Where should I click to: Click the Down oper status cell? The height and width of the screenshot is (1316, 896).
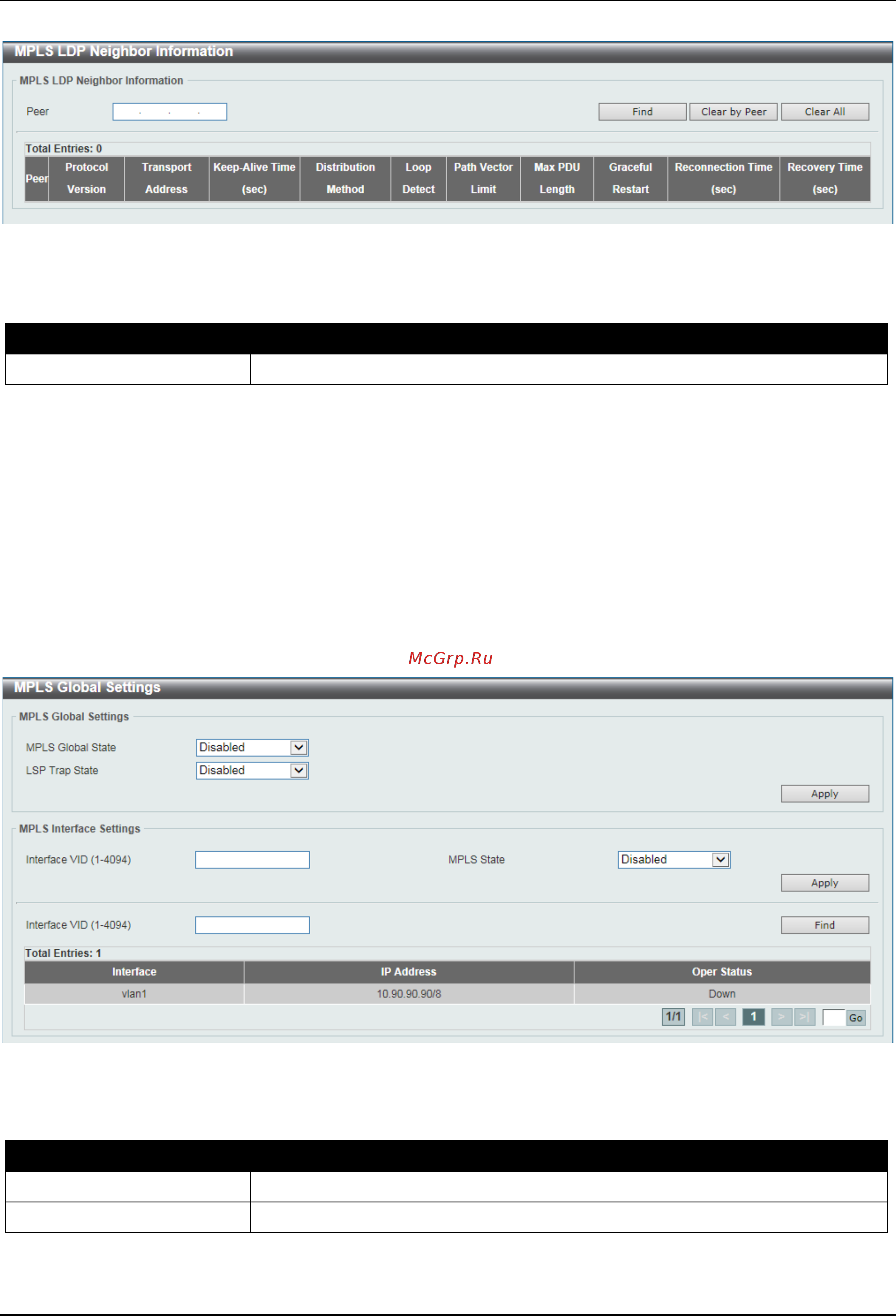(x=722, y=994)
